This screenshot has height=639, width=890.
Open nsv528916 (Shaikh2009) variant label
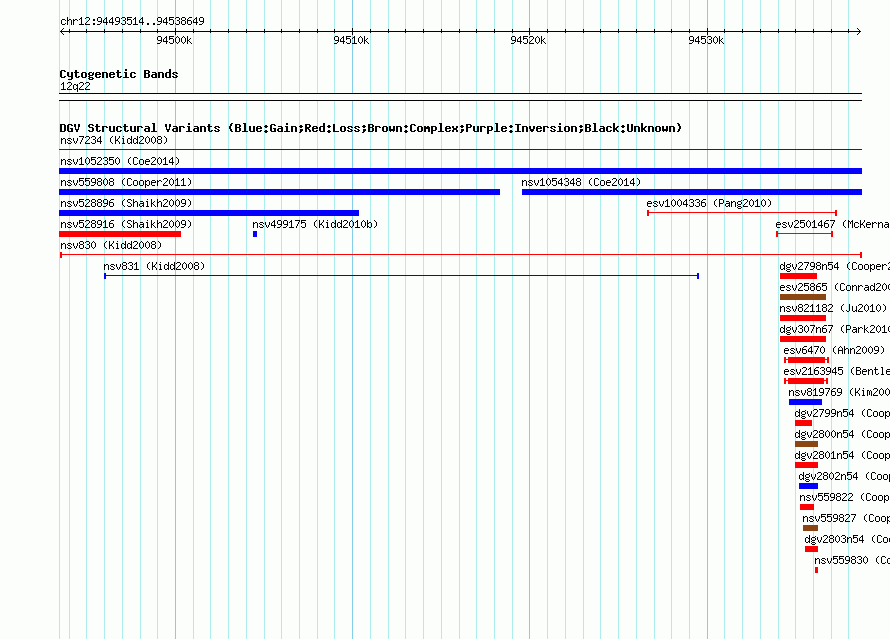[x=126, y=224]
